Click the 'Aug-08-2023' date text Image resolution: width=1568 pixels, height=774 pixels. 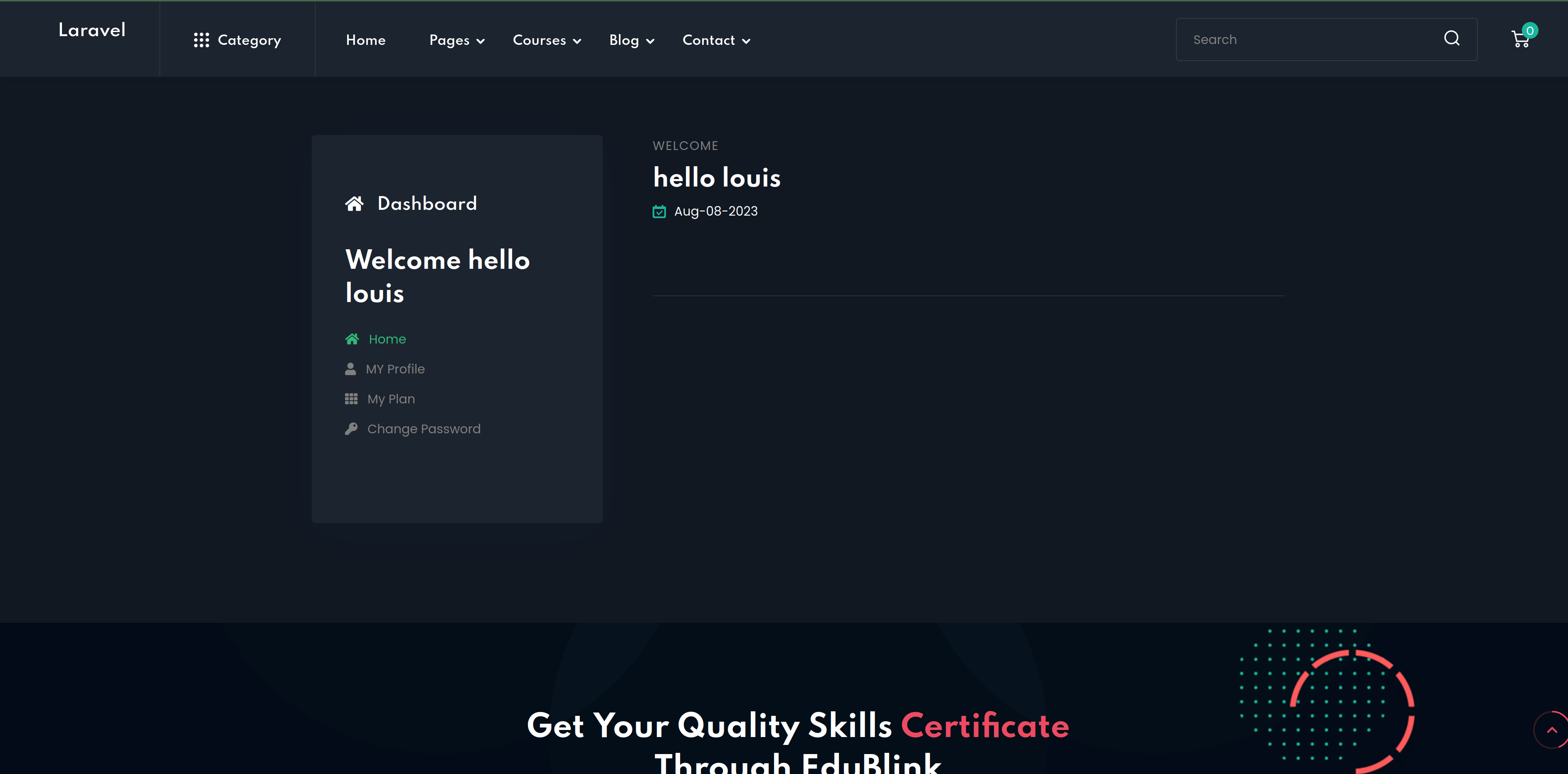point(716,211)
